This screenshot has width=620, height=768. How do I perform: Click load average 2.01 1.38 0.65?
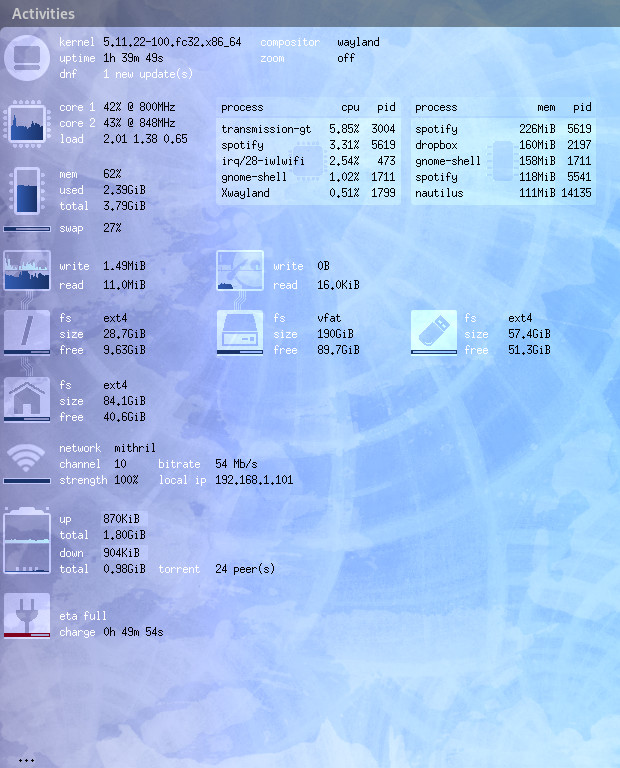click(x=145, y=139)
